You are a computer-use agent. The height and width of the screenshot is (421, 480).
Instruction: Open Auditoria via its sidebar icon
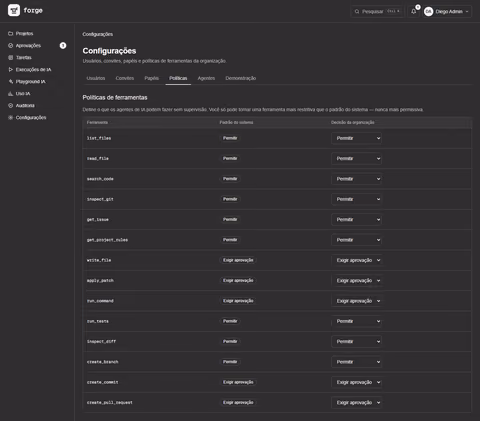pos(10,105)
